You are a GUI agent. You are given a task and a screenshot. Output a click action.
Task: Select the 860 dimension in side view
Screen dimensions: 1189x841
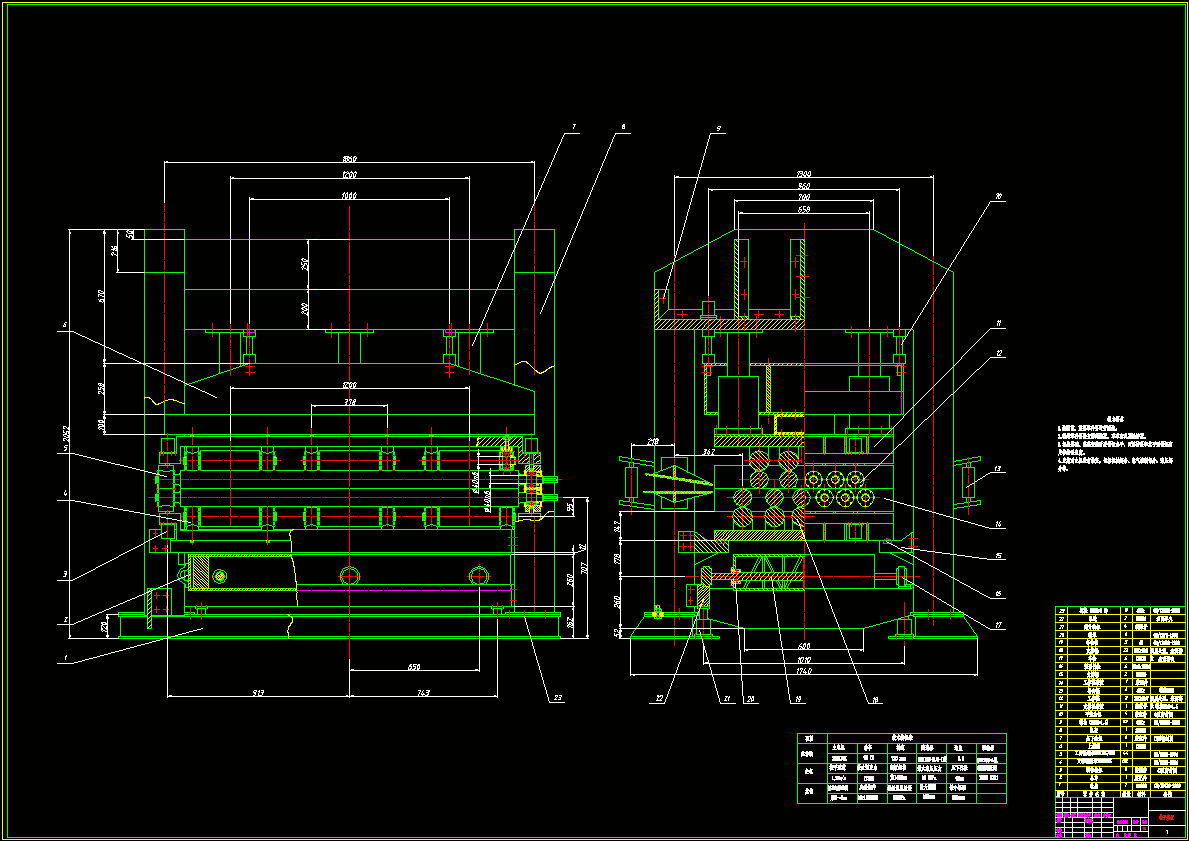pos(804,186)
